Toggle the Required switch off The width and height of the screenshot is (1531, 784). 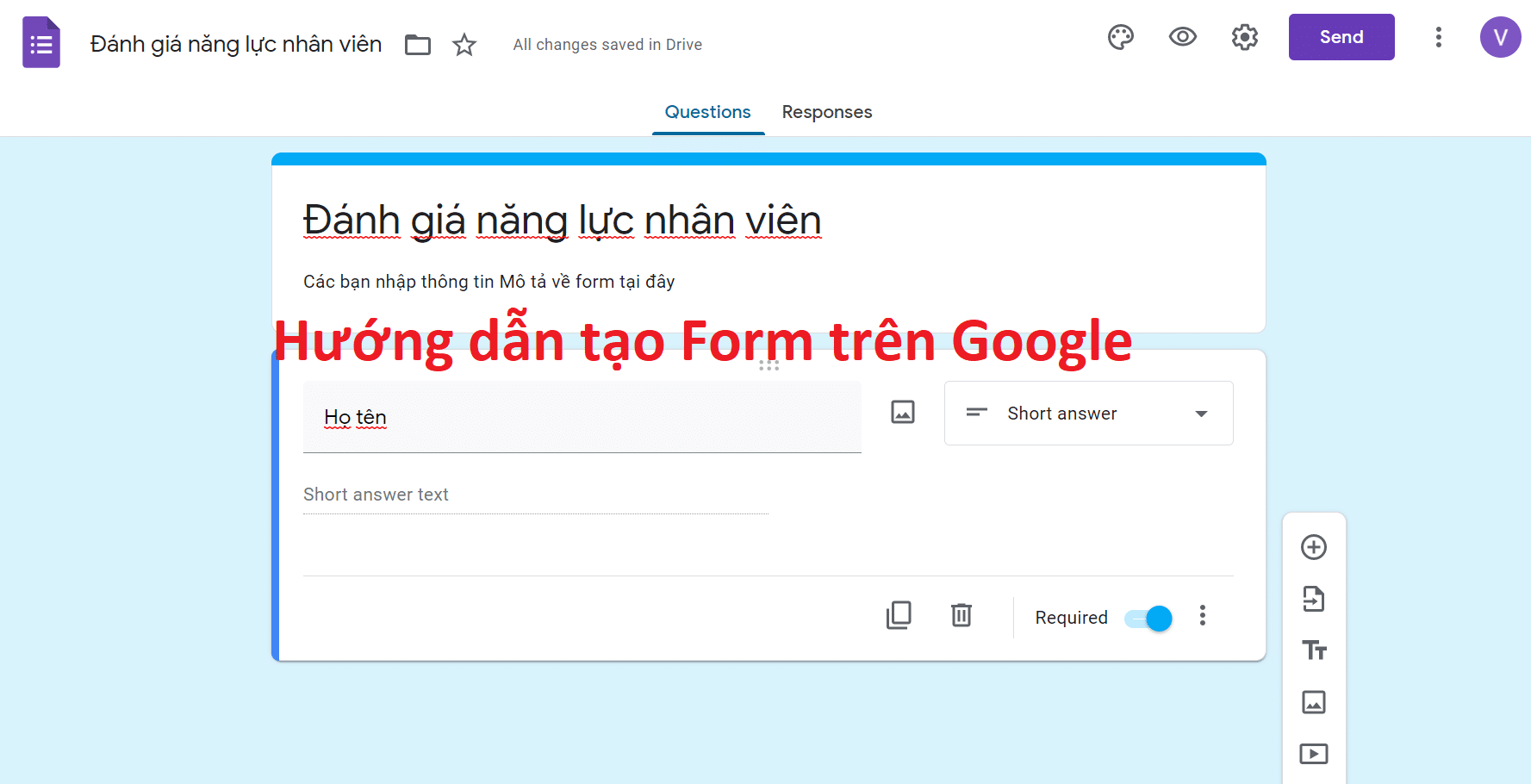[x=1148, y=619]
